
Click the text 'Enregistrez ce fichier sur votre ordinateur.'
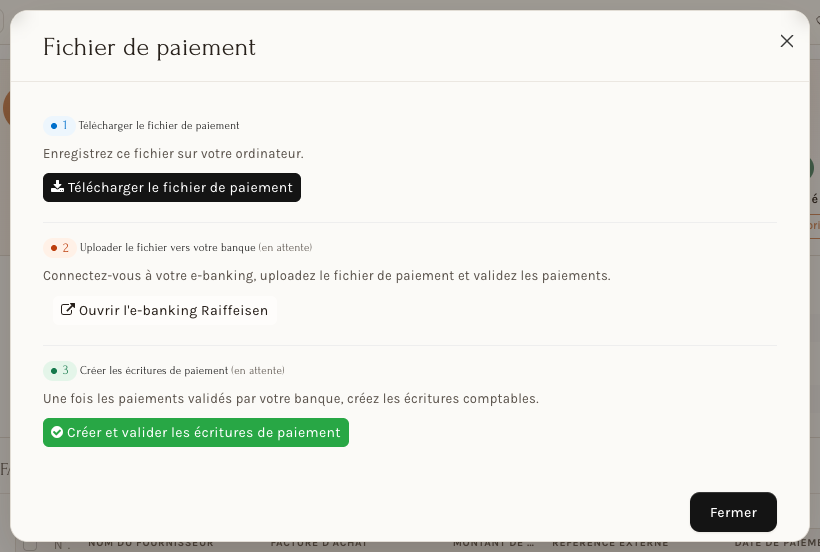tap(173, 154)
